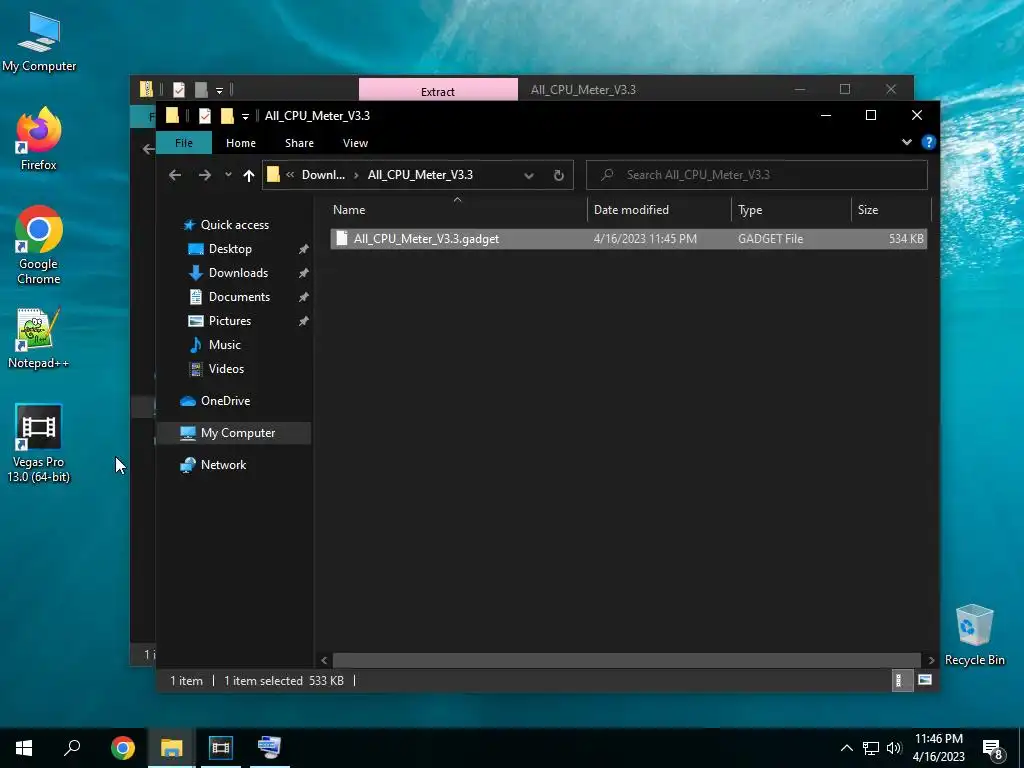The image size is (1024, 768).
Task: Unpin Pictures using its pin icon
Action: (303, 321)
